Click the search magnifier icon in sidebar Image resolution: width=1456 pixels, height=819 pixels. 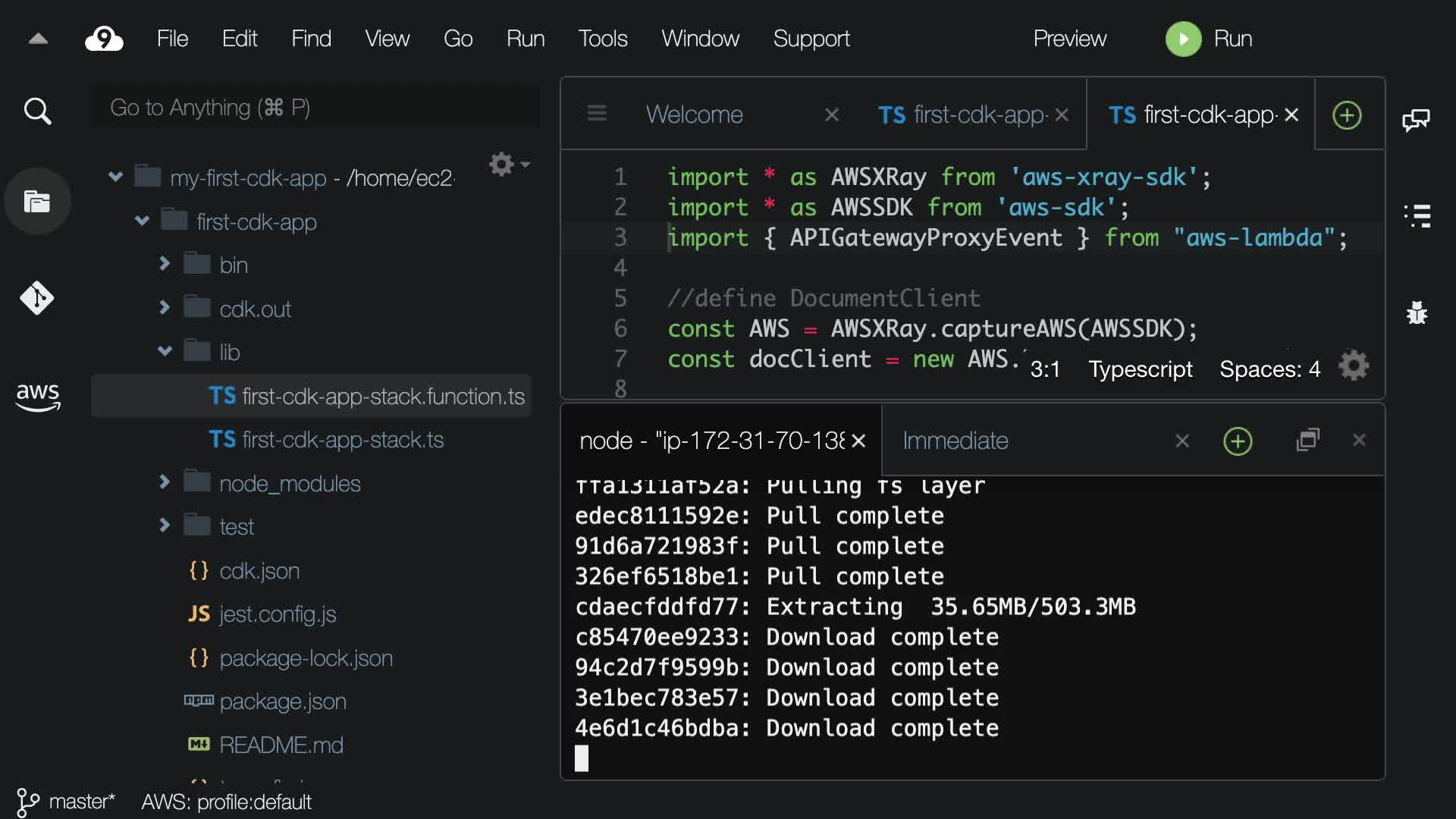click(37, 111)
